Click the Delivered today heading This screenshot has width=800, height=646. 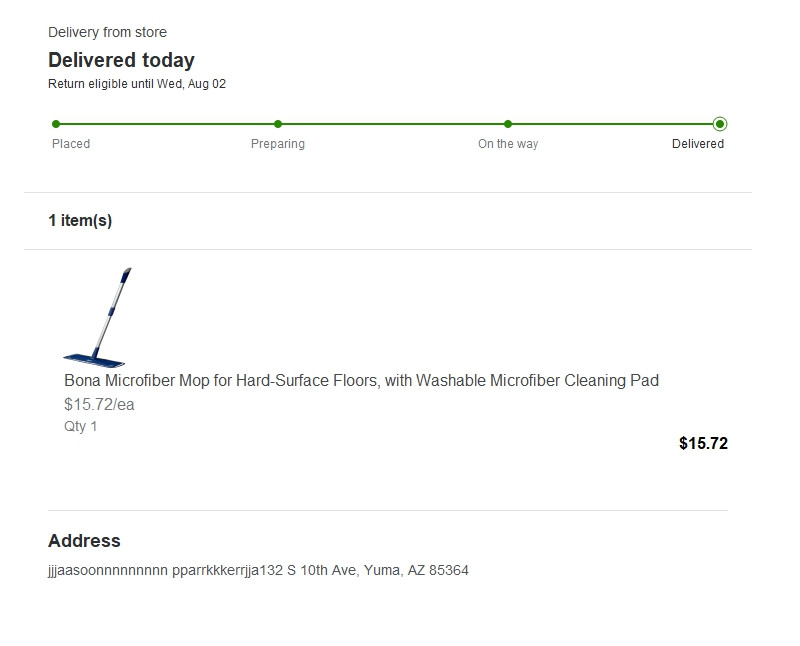coord(121,60)
